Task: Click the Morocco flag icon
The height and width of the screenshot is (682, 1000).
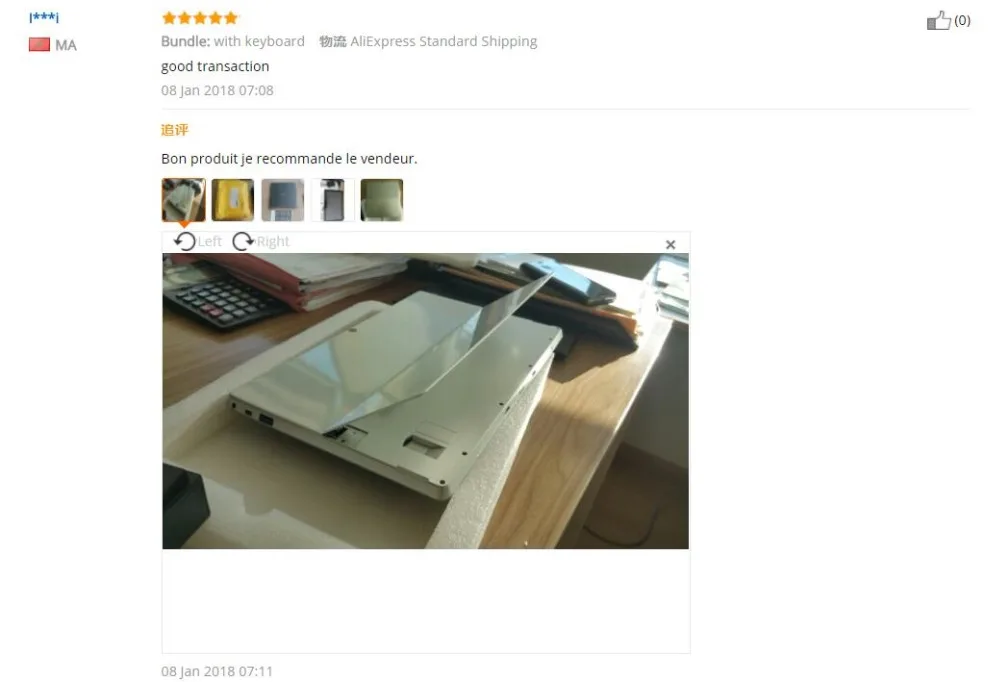Action: (39, 45)
